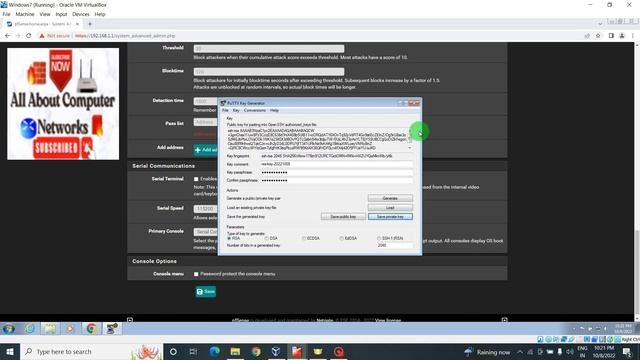Select ECDSA key type radio button

[304, 238]
